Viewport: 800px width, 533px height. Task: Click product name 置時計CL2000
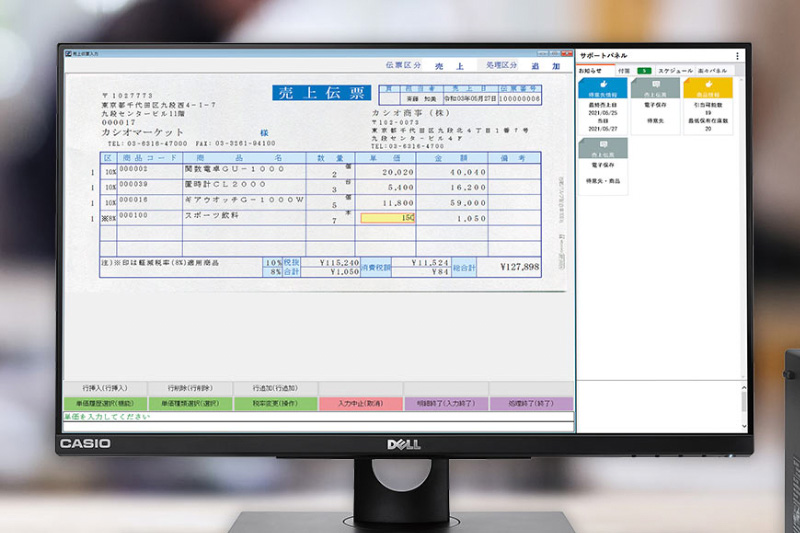tap(226, 184)
